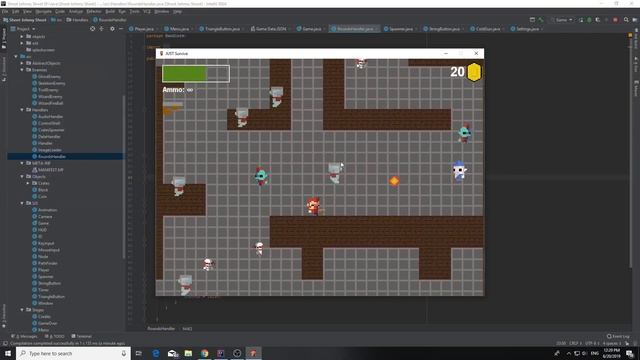Switch to Player.java editor tab
This screenshot has width=640, height=360.
(x=142, y=29)
